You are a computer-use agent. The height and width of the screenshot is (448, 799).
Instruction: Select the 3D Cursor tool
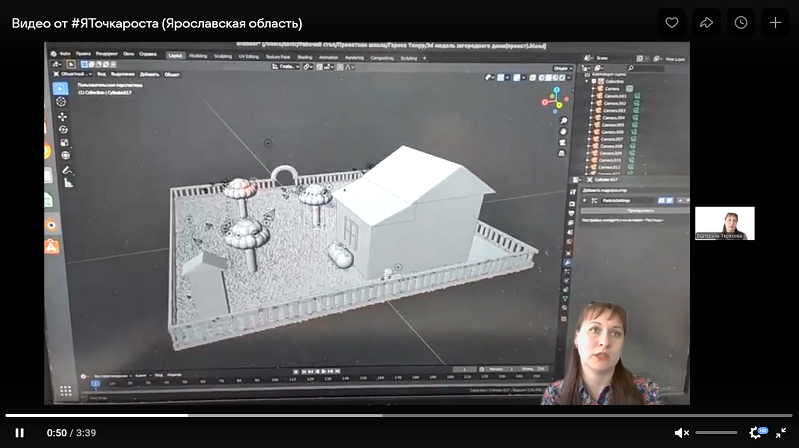click(61, 102)
